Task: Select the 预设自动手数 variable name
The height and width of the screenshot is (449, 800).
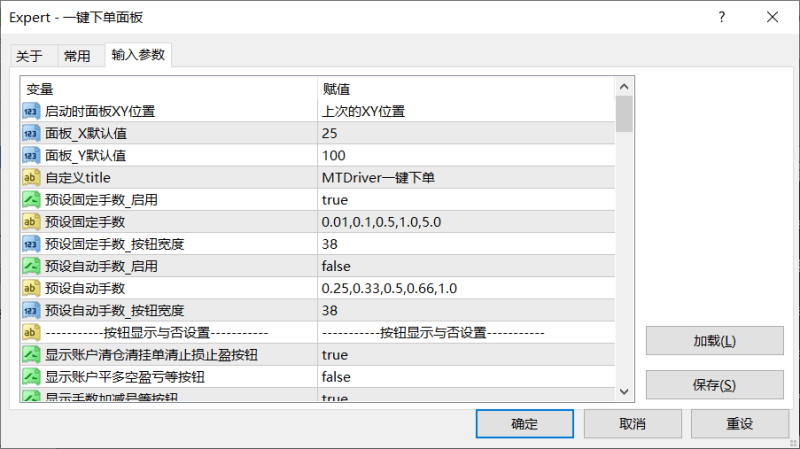Action: (85, 288)
